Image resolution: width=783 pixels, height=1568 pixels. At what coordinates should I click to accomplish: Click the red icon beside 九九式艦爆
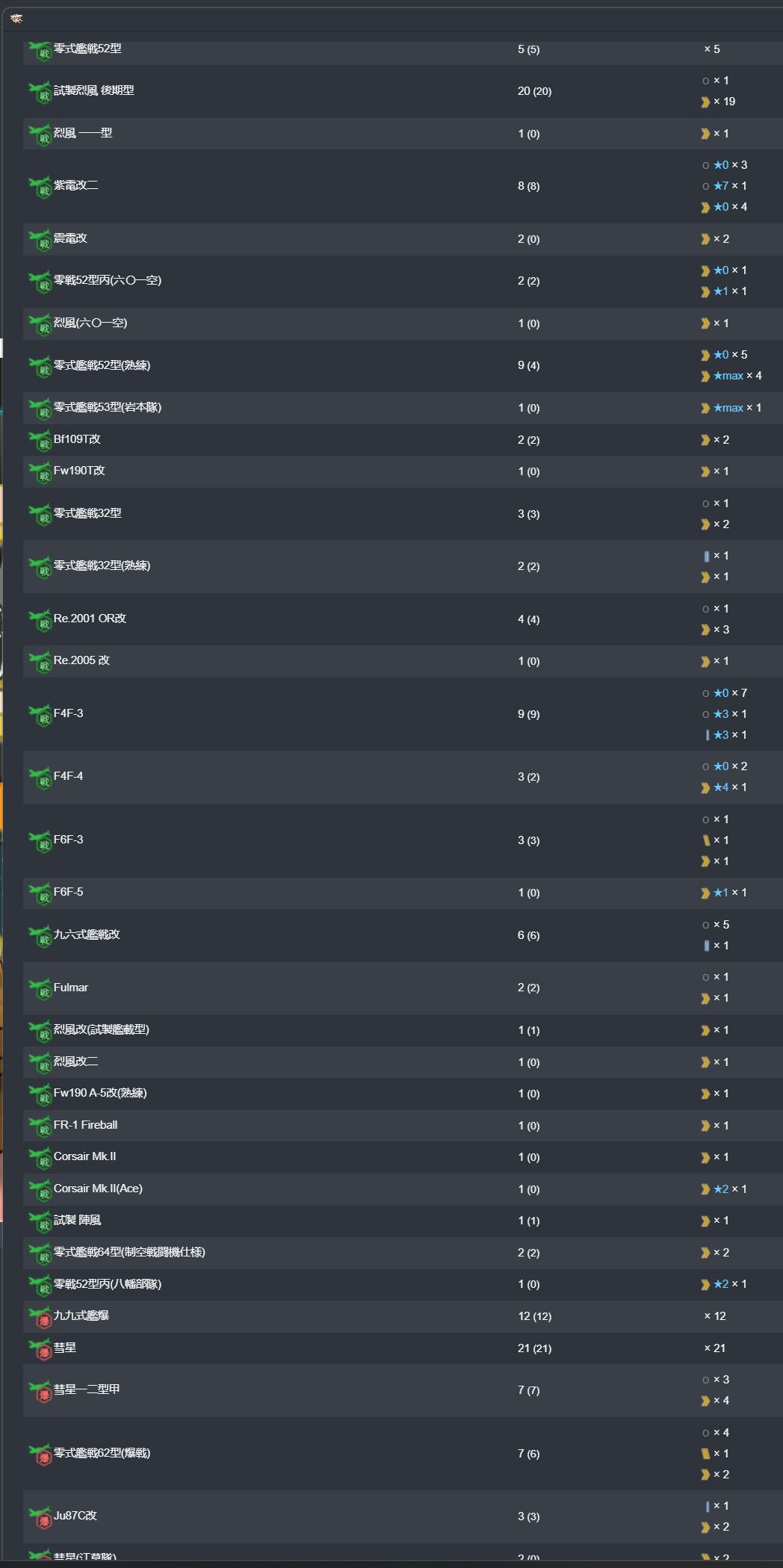[x=40, y=1317]
